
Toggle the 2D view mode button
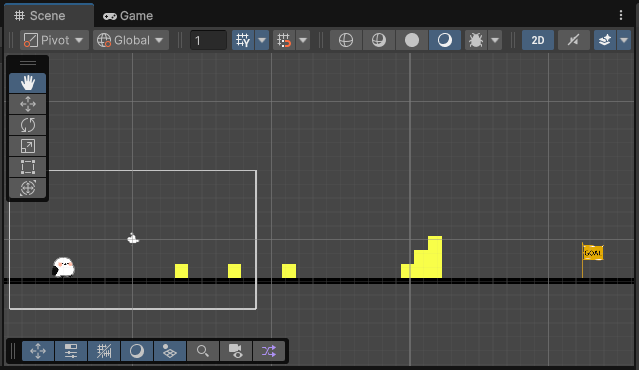point(538,40)
